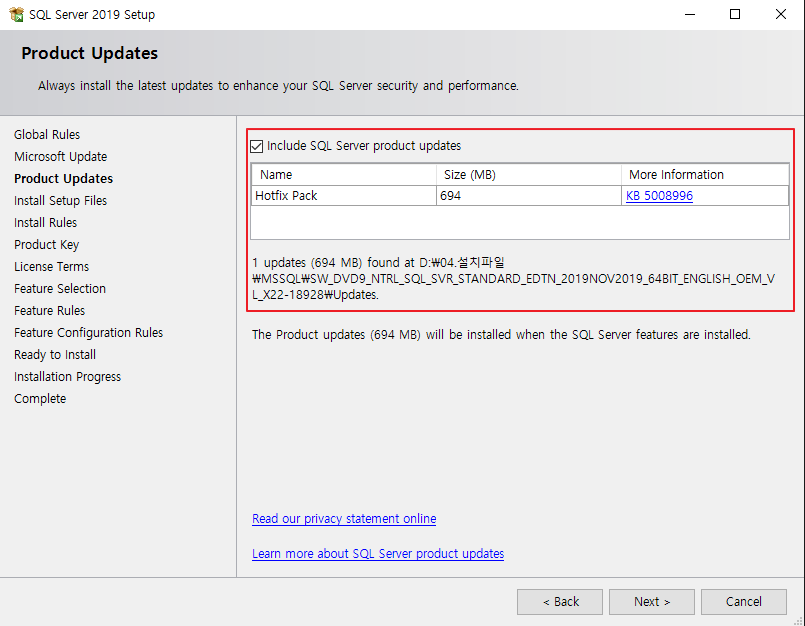Click Feature Rules in step list
Screen dimensions: 805x626
(49, 311)
